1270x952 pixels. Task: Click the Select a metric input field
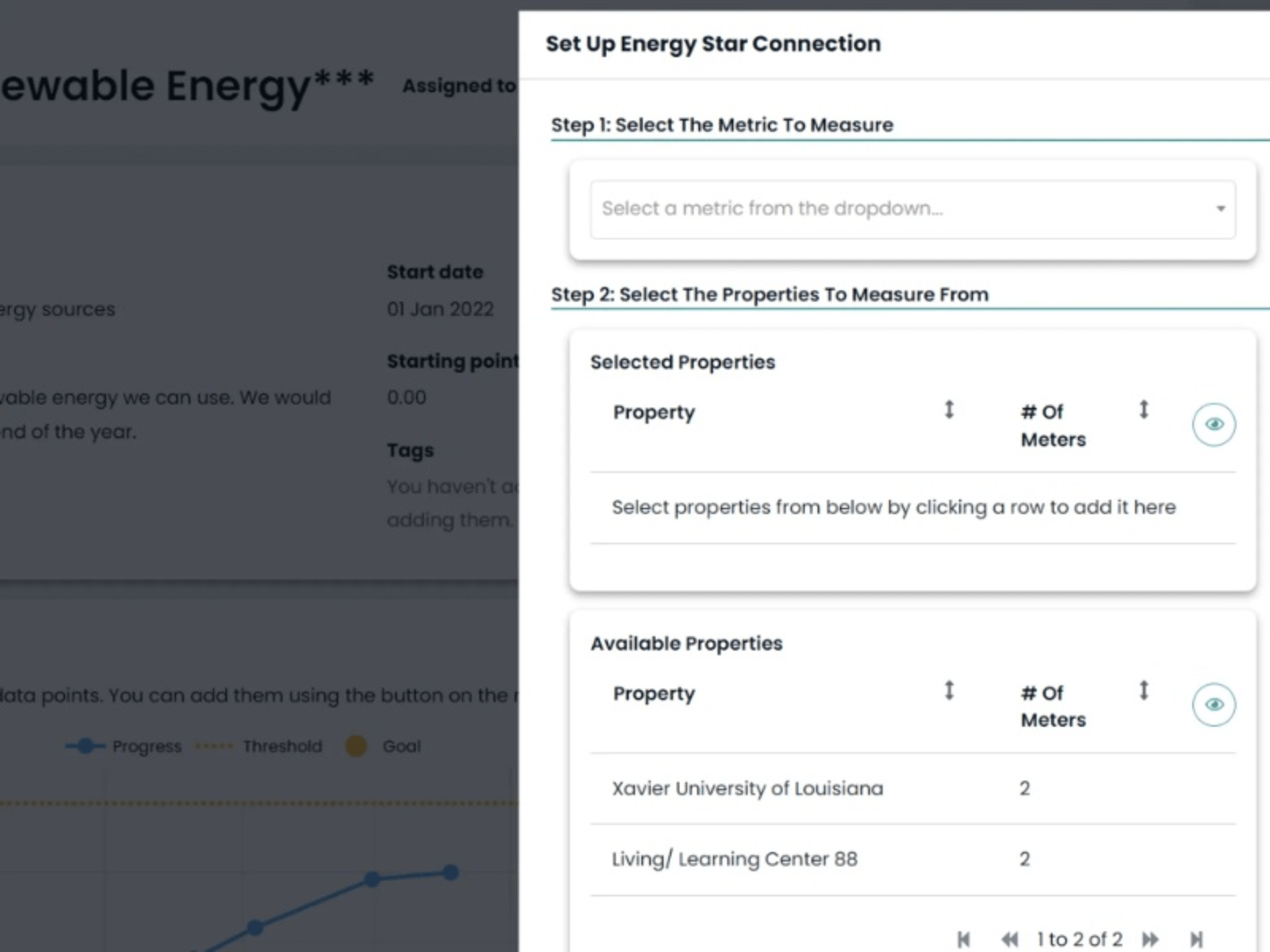804,209
